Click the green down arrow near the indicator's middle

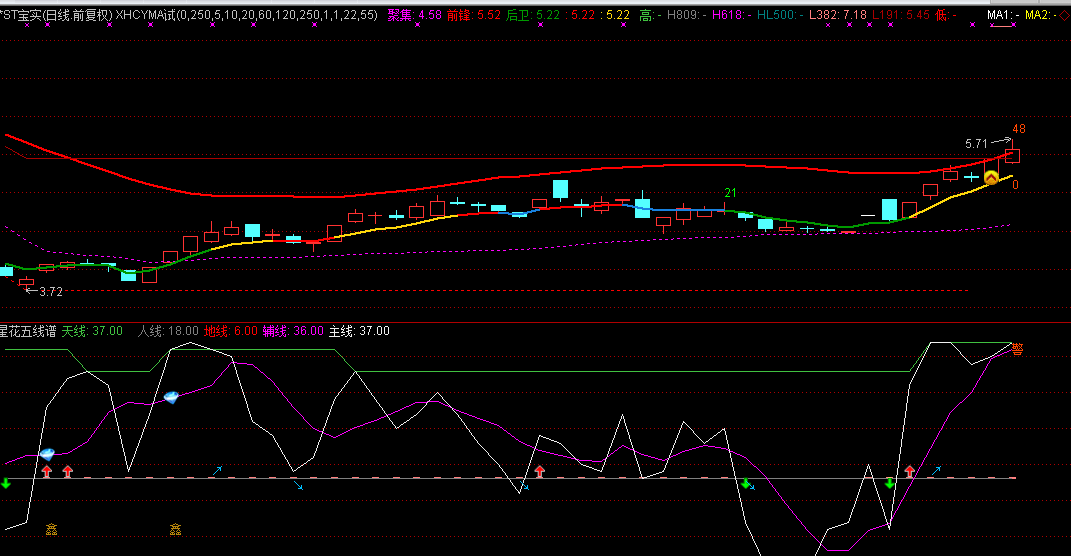point(745,484)
